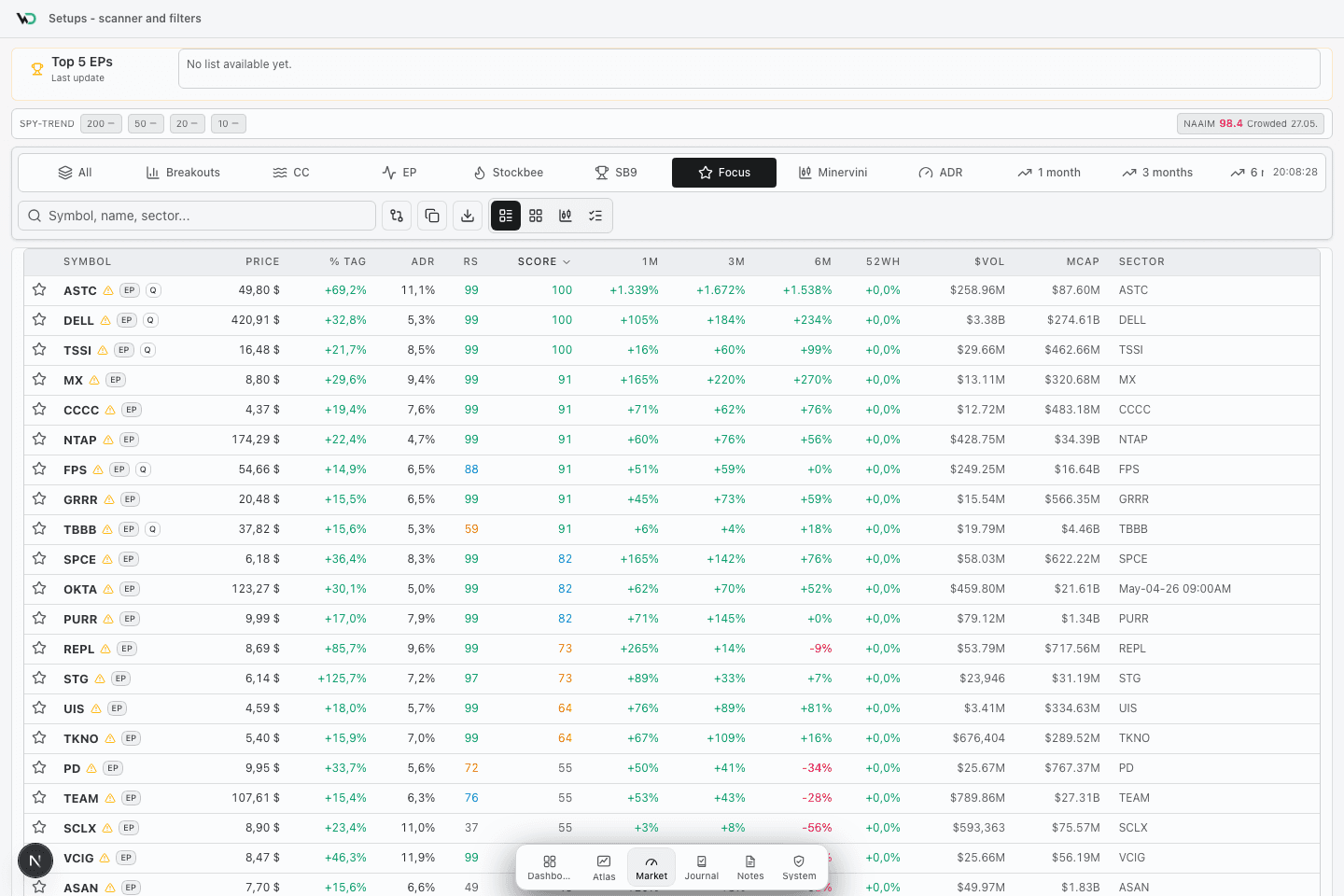
Task: Click the EP badge on SPCE row
Action: coord(129,559)
